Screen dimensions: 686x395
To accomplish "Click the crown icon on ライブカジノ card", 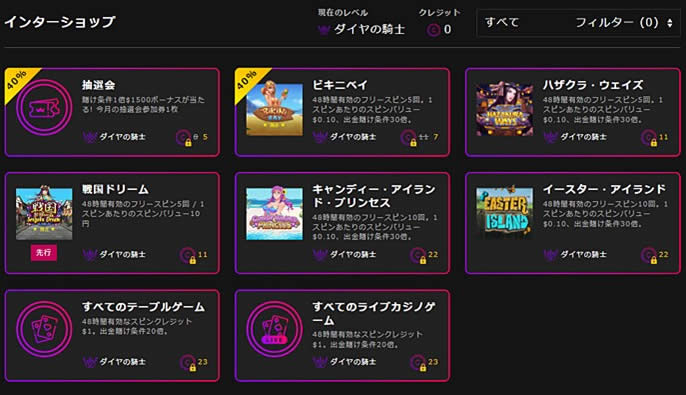I will point(320,362).
